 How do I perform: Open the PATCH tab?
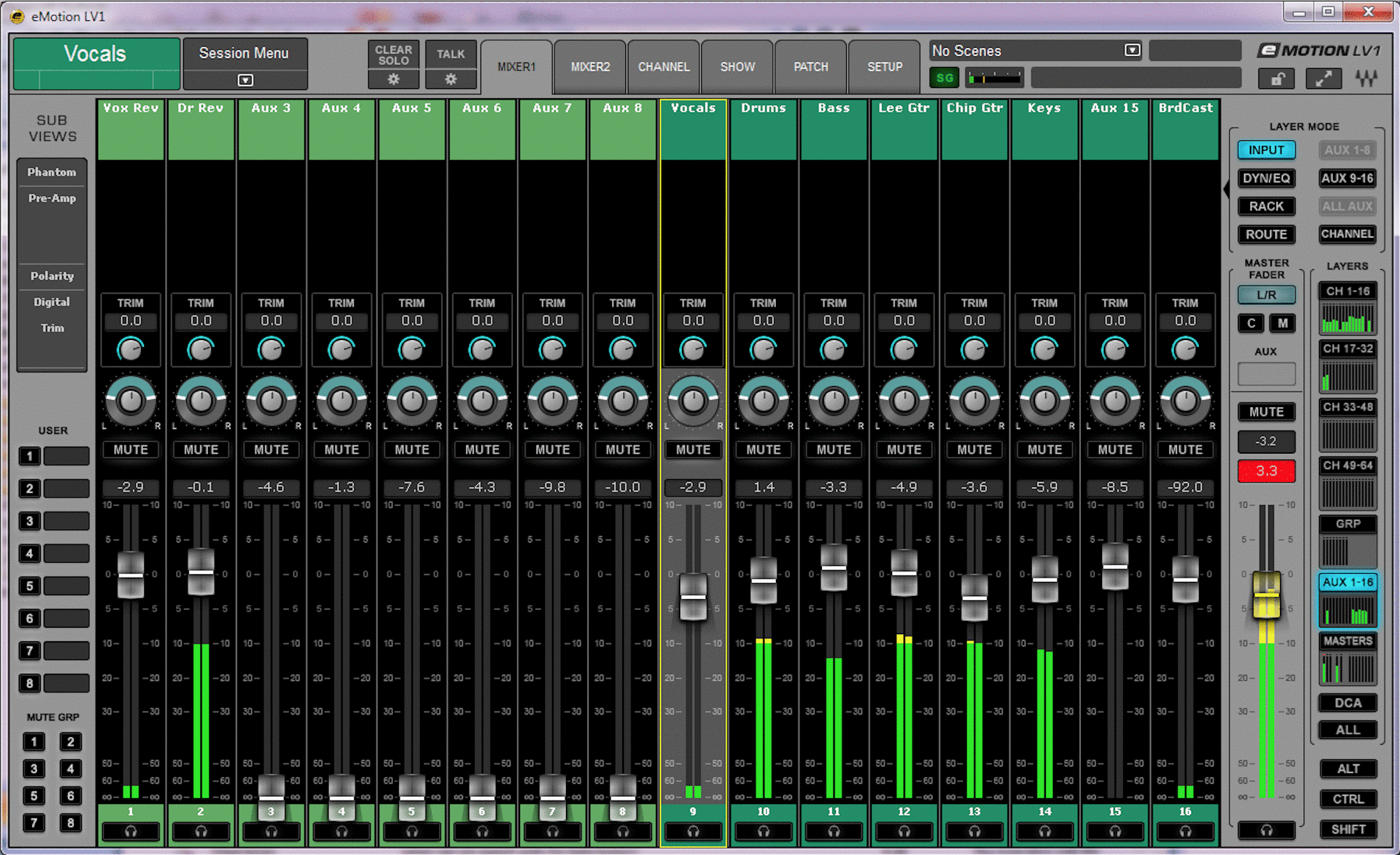point(811,67)
